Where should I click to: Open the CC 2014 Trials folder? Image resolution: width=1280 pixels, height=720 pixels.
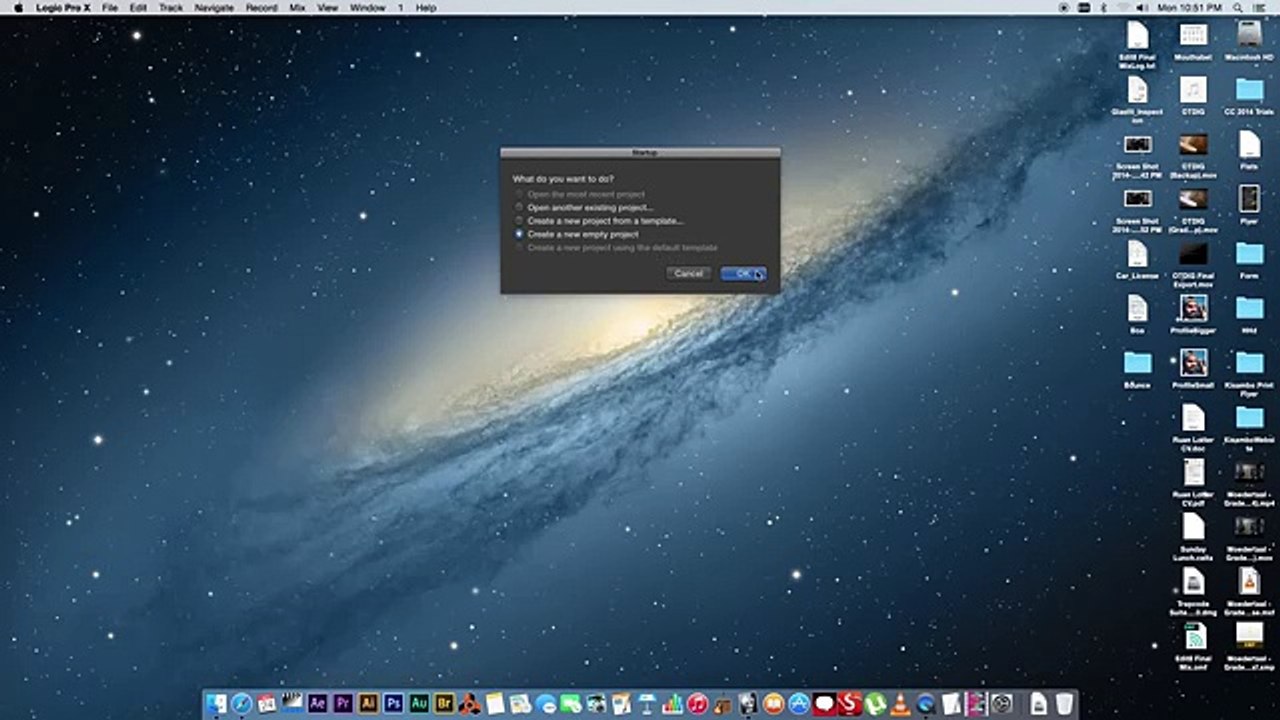coord(1249,96)
